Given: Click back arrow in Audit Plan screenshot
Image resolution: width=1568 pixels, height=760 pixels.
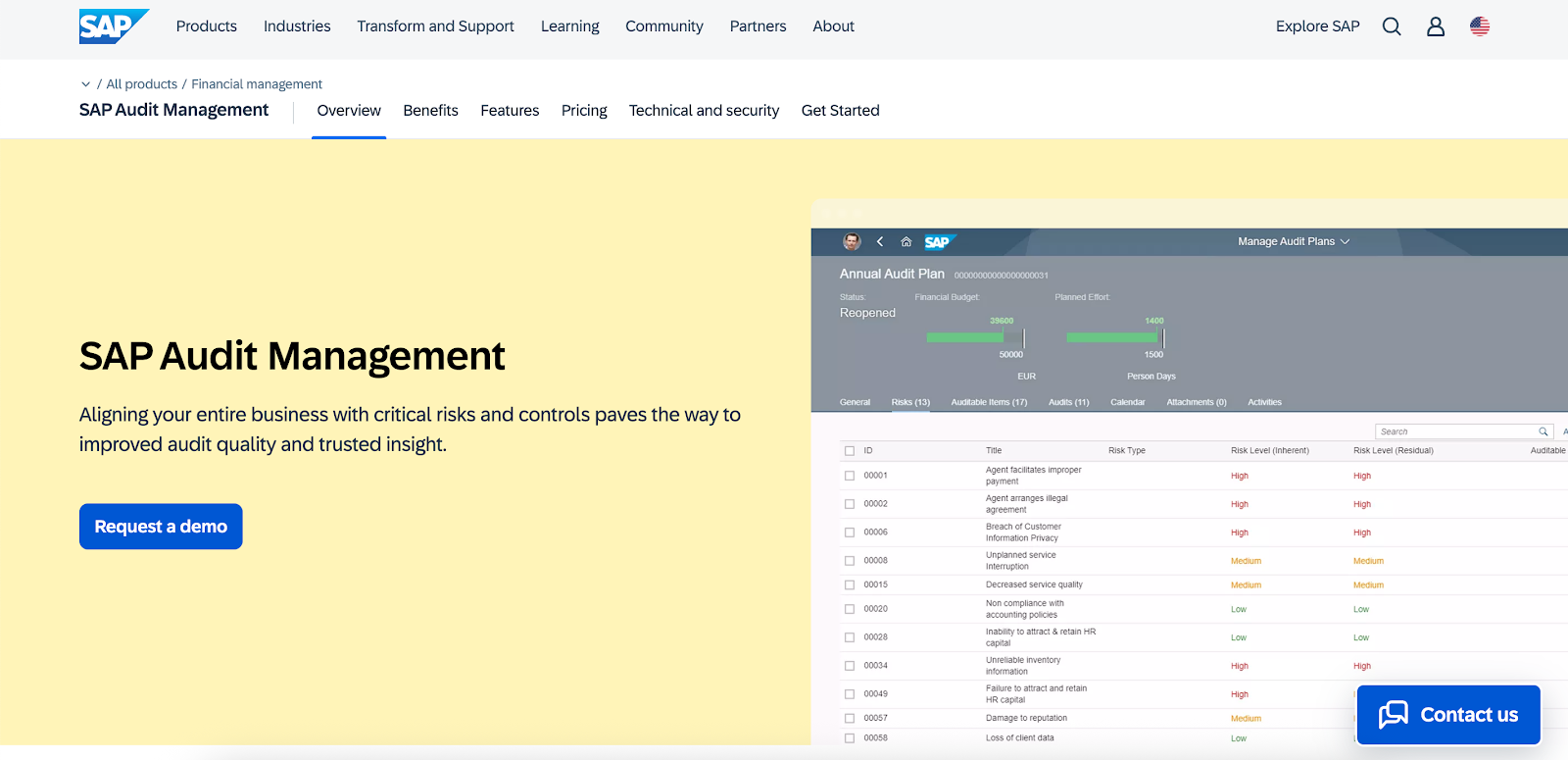Looking at the screenshot, I should coord(880,241).
